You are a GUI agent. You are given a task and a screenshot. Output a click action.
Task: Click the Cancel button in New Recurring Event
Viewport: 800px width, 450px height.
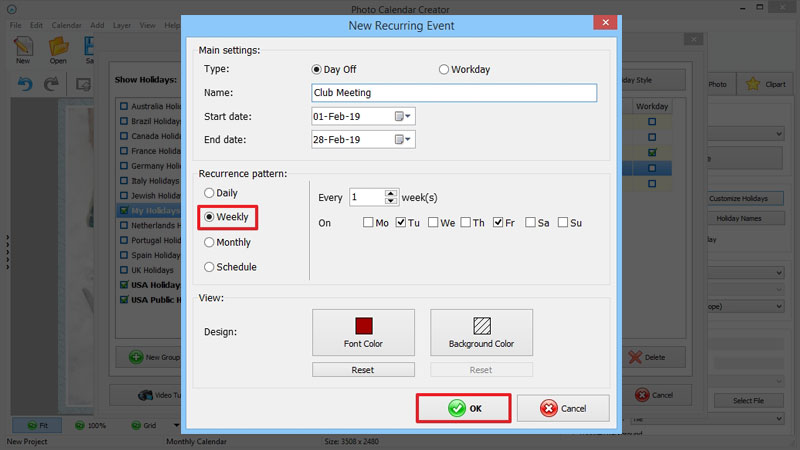click(x=563, y=408)
